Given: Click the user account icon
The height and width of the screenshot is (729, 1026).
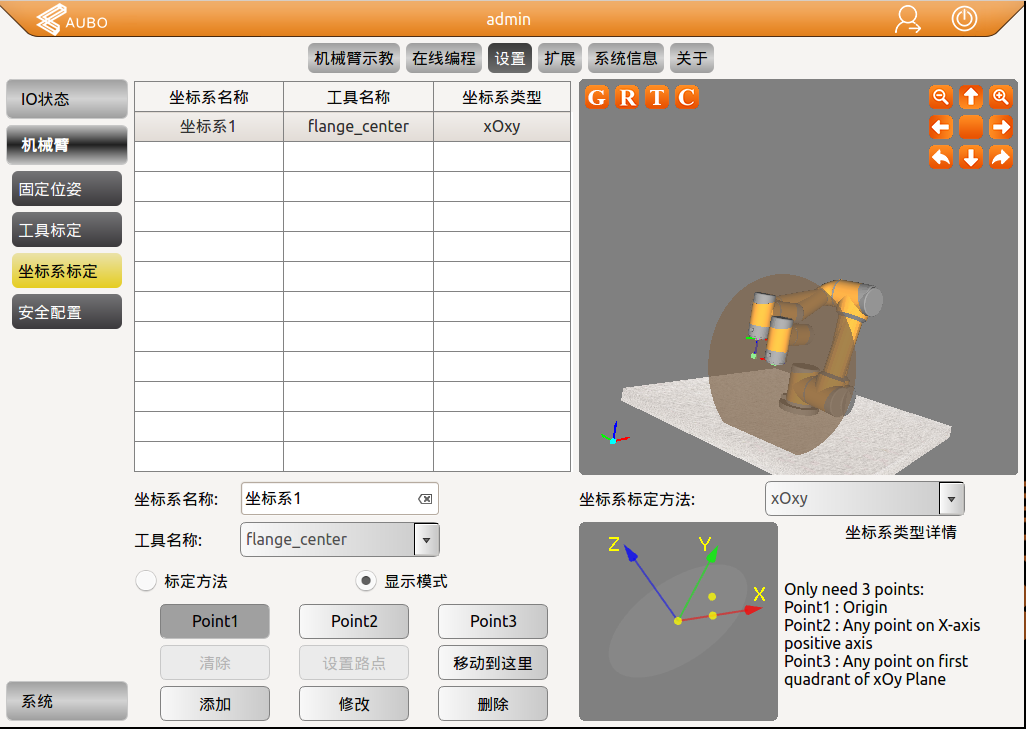Looking at the screenshot, I should 907,20.
